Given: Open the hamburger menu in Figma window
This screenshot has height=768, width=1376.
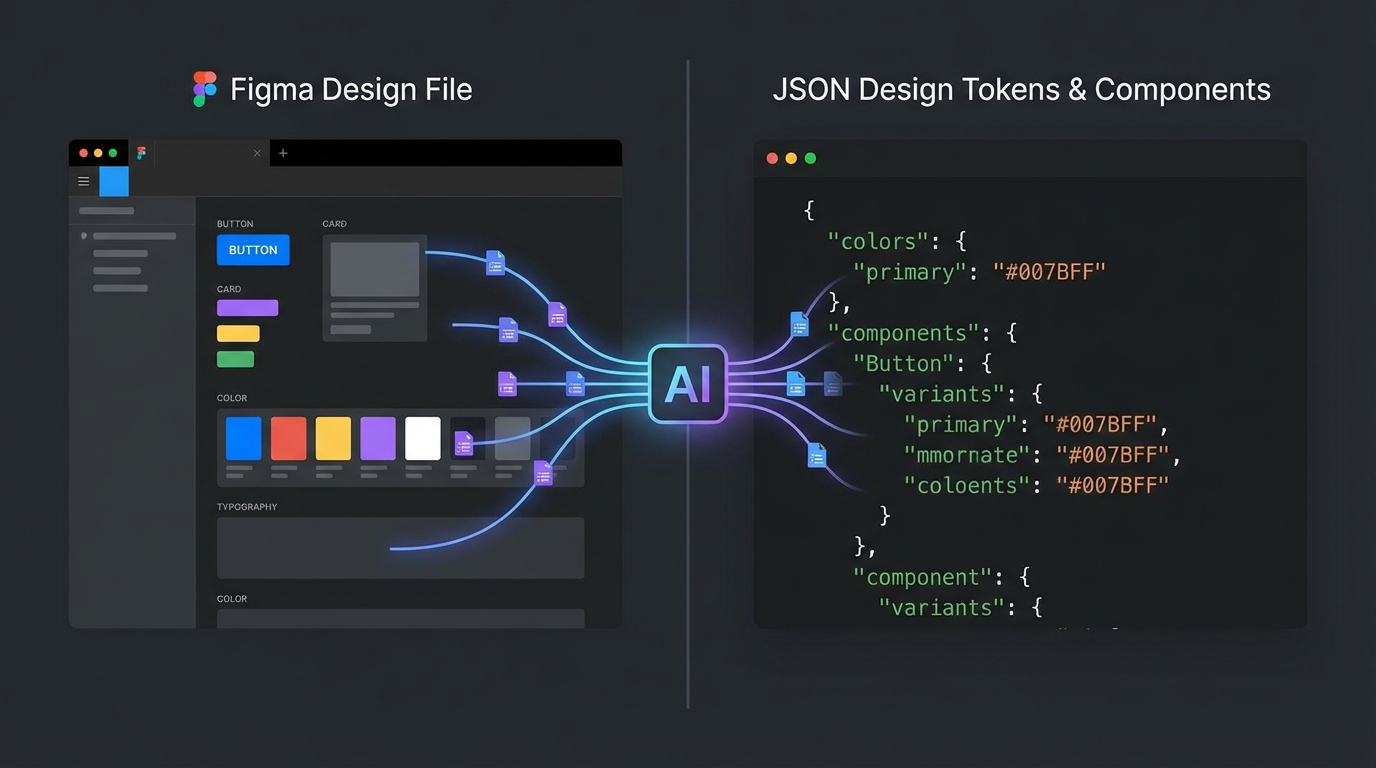Looking at the screenshot, I should (x=84, y=181).
